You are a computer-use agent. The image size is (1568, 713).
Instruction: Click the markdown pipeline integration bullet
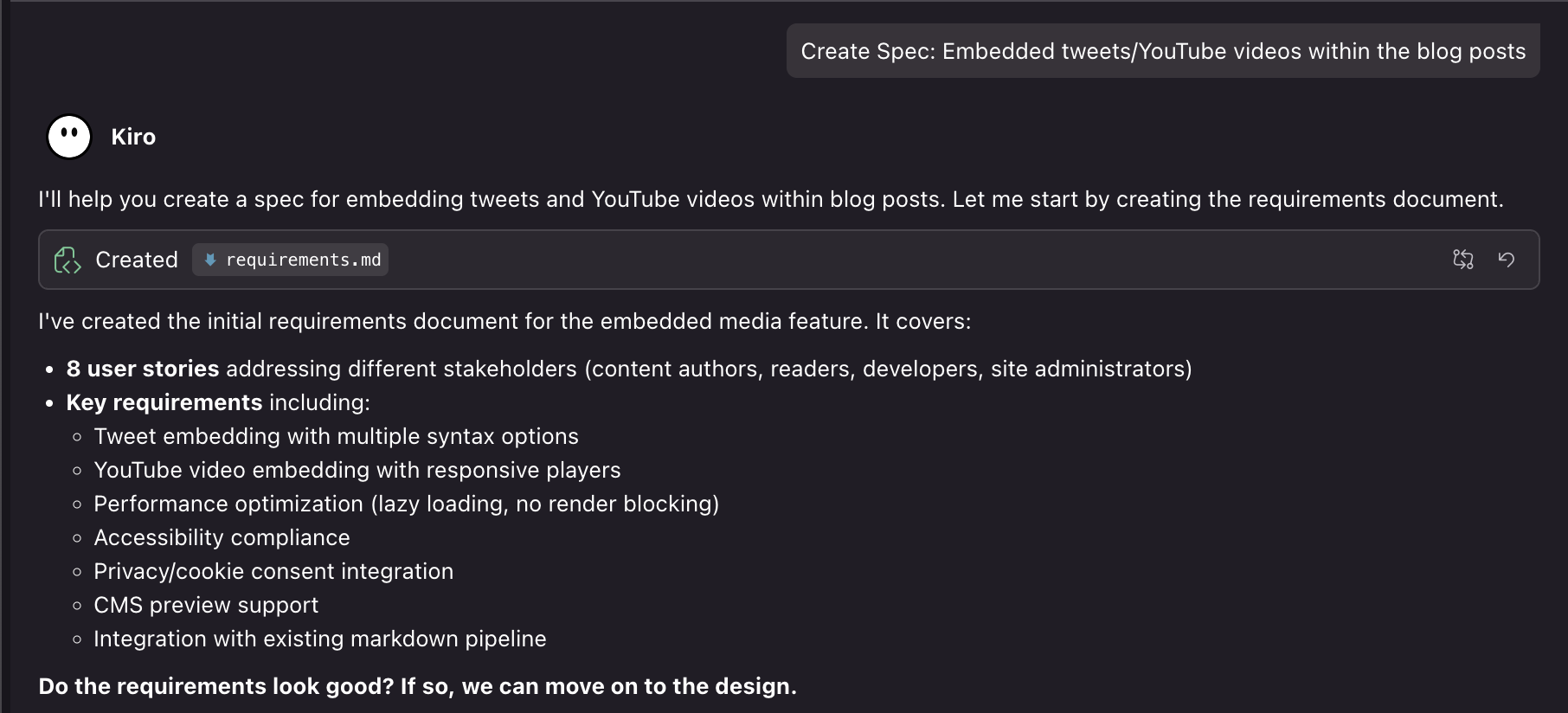pos(320,639)
